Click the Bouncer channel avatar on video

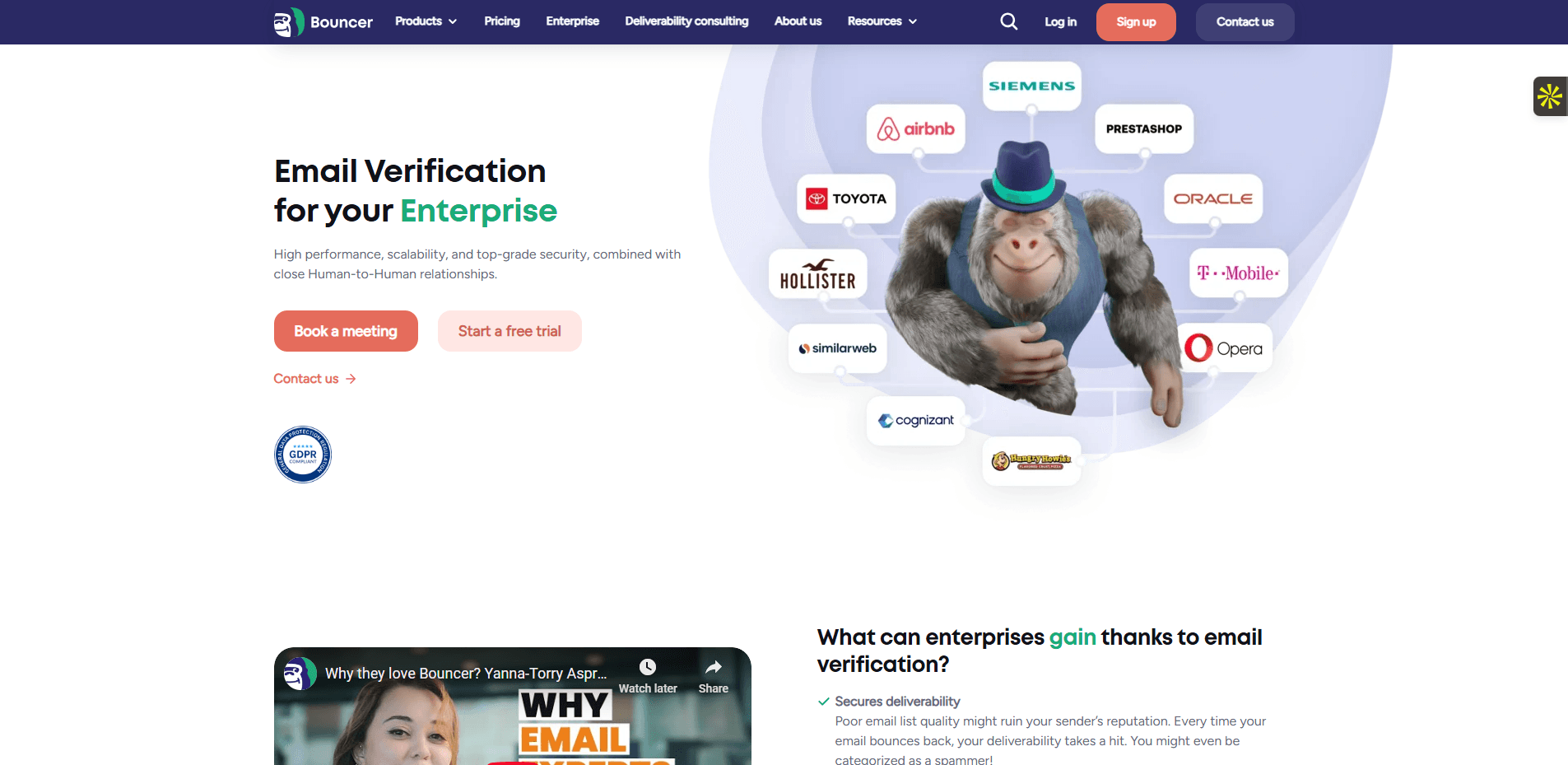tap(299, 674)
